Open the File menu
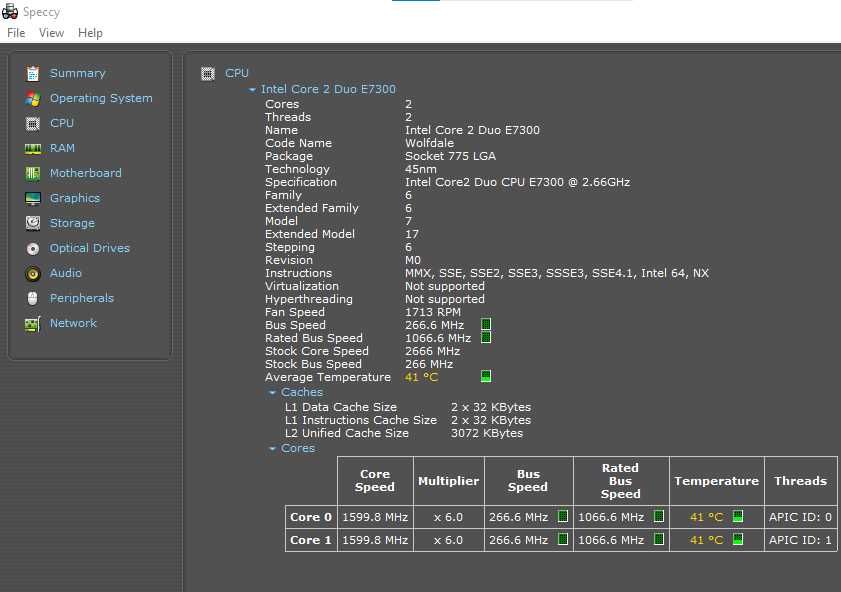This screenshot has height=592, width=841. tap(16, 33)
